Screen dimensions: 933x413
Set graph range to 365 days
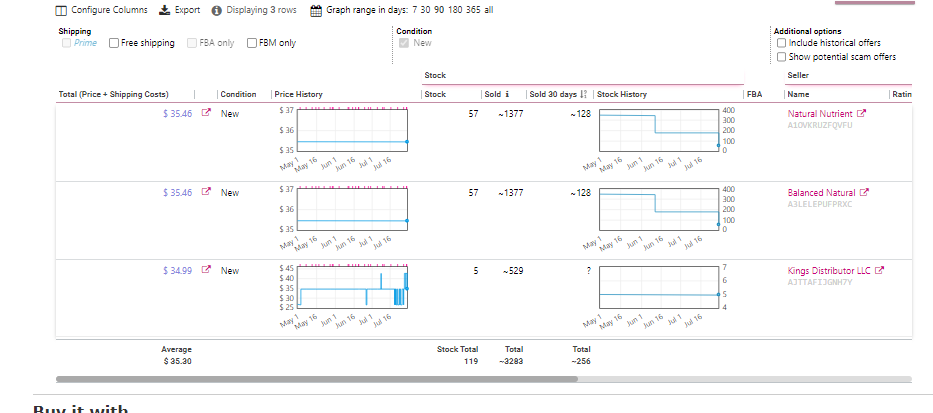pos(474,10)
